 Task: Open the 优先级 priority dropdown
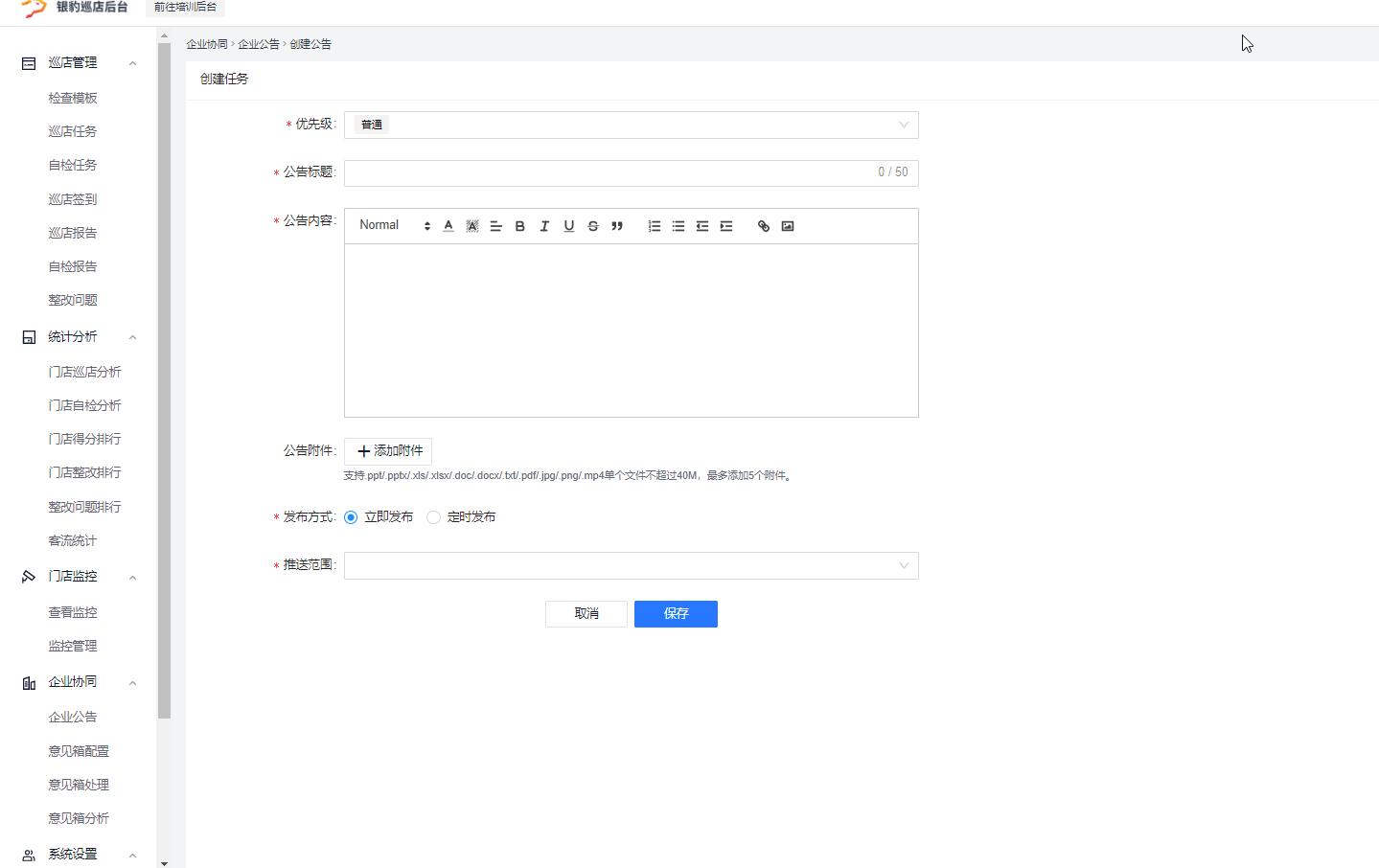point(631,125)
